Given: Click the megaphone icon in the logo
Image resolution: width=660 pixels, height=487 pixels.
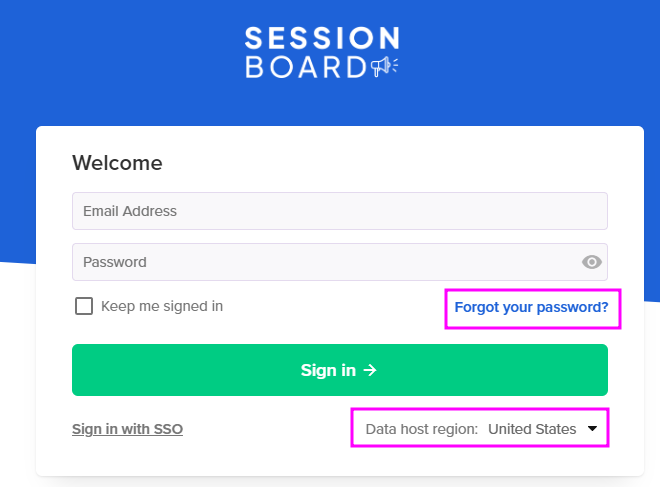Looking at the screenshot, I should click(x=384, y=66).
